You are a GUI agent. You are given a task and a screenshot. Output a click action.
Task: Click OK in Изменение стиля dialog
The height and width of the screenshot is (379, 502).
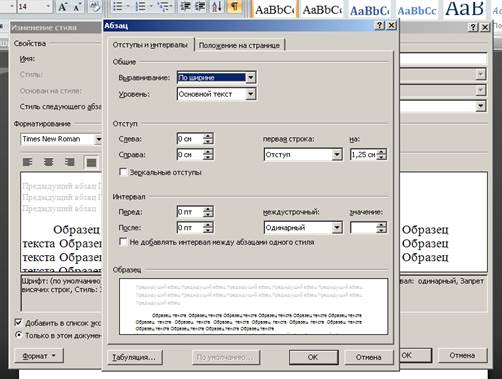415,355
